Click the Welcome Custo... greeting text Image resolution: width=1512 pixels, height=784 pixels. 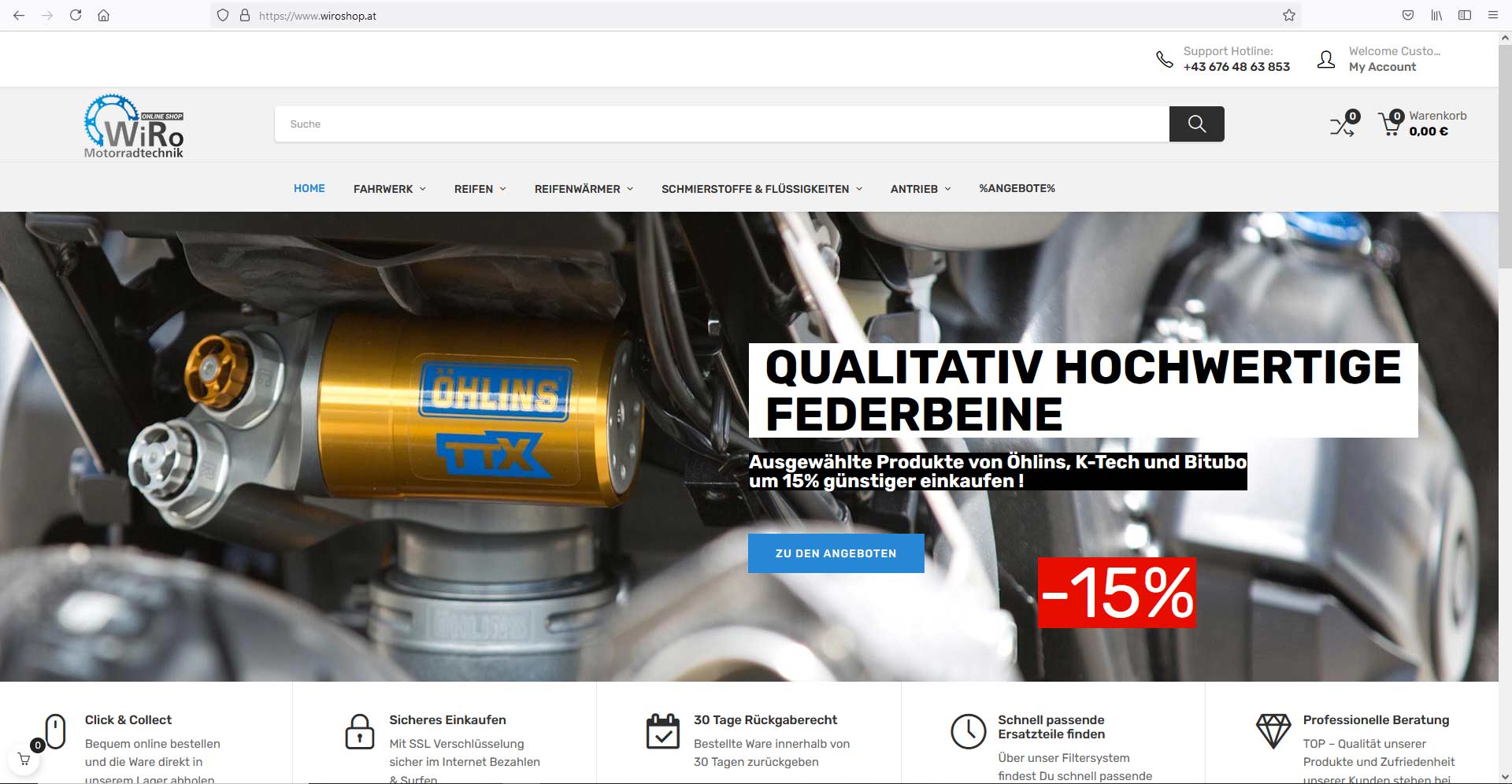click(x=1395, y=51)
